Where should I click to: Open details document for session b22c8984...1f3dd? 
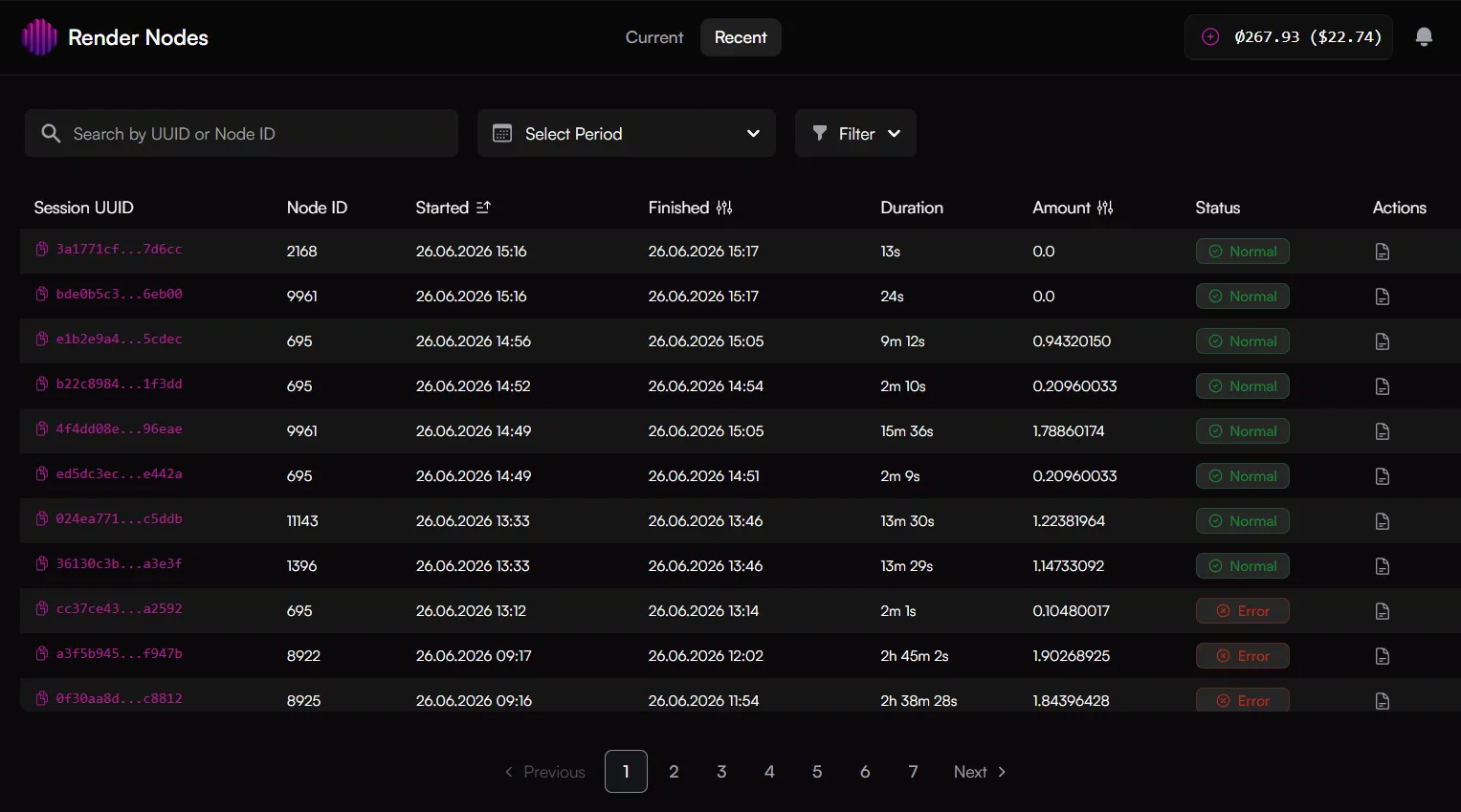pos(1383,386)
